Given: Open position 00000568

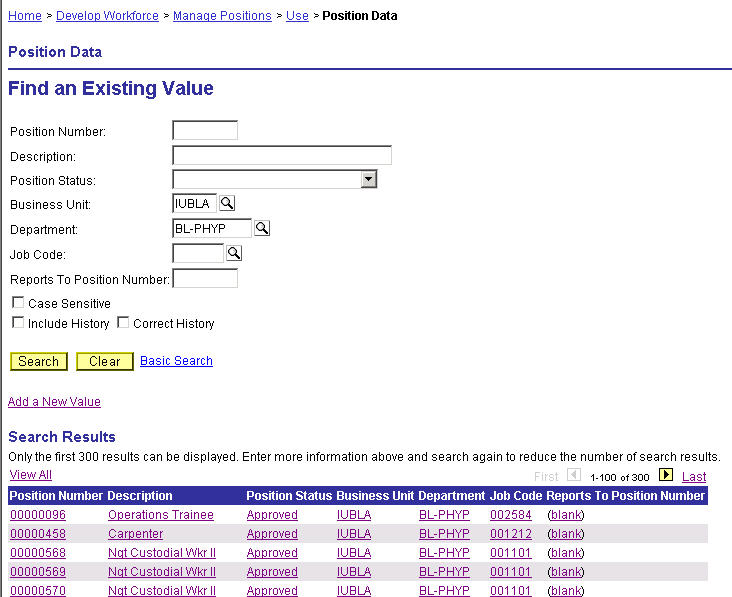Looking at the screenshot, I should [x=38, y=553].
